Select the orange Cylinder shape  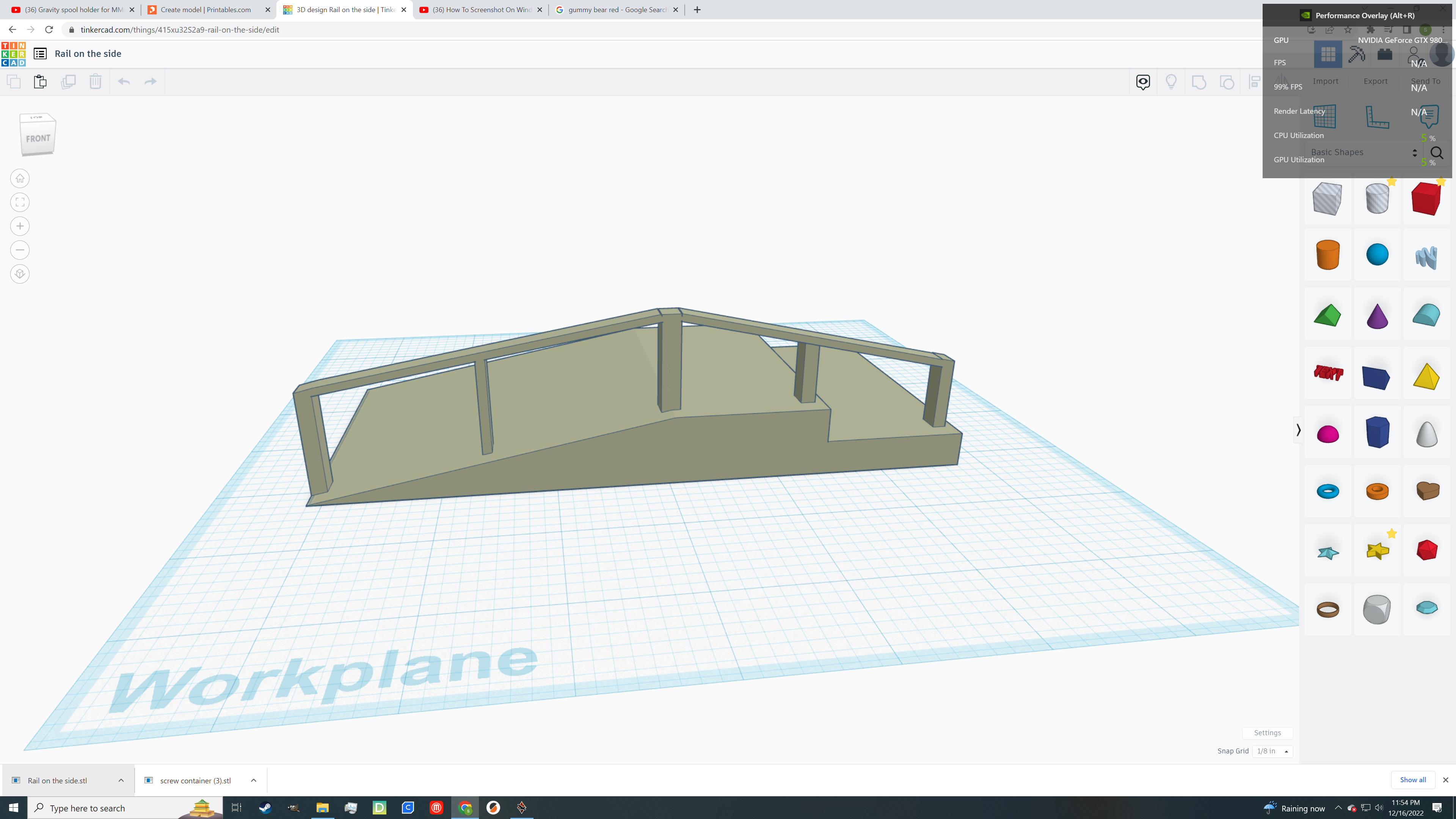click(x=1328, y=254)
